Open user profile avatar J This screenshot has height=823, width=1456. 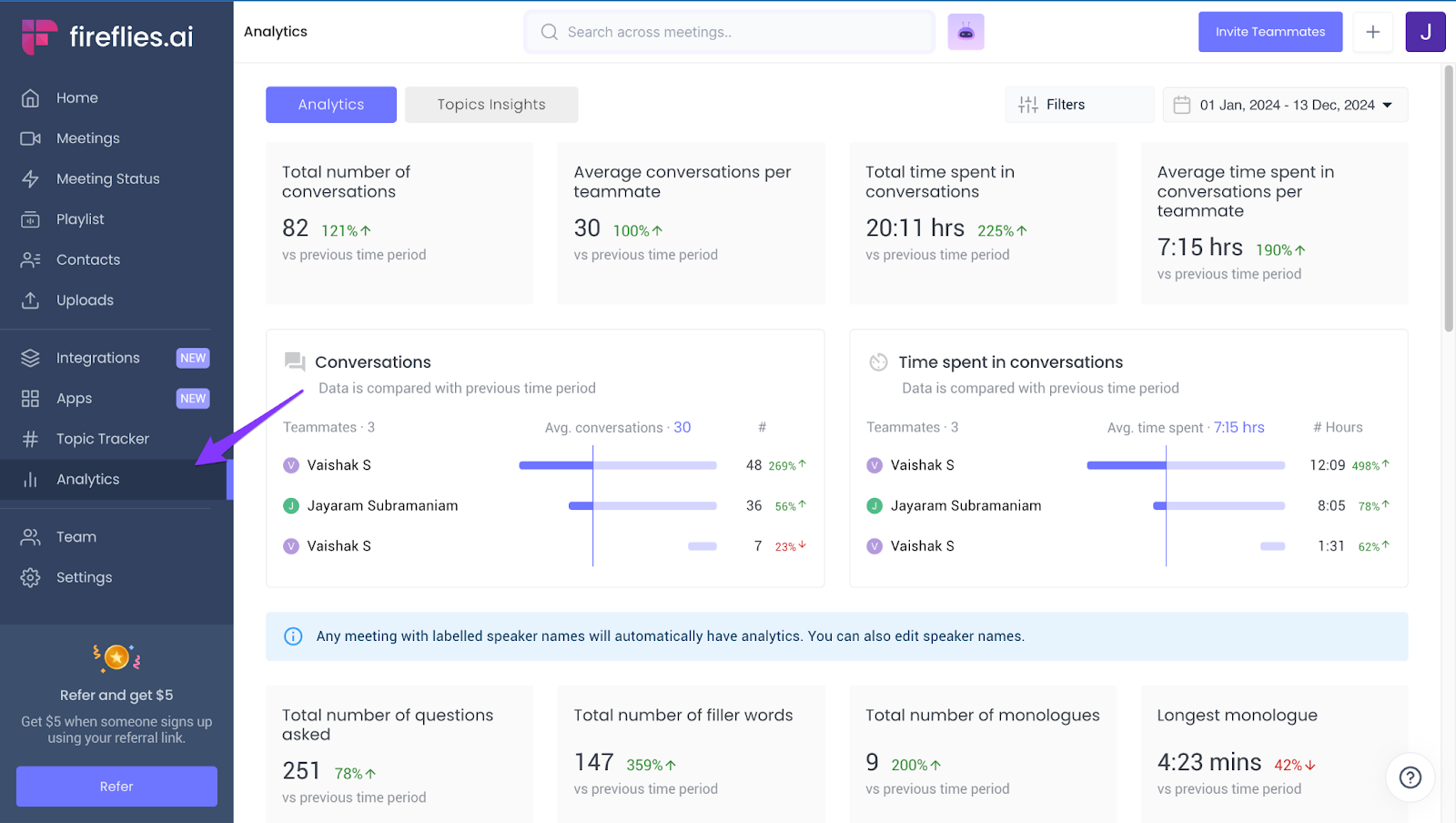point(1425,32)
